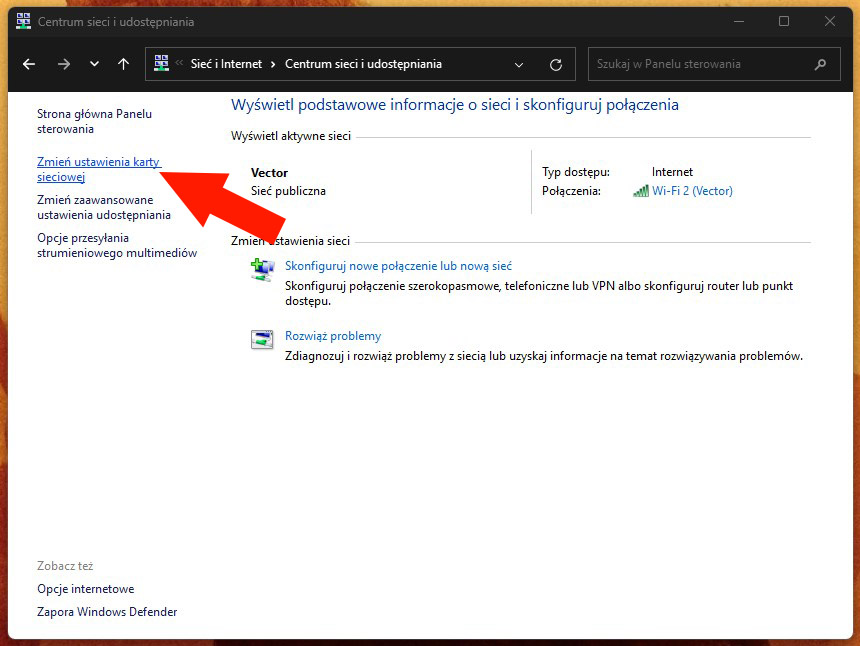Click the network icon in the title bar

click(22, 21)
